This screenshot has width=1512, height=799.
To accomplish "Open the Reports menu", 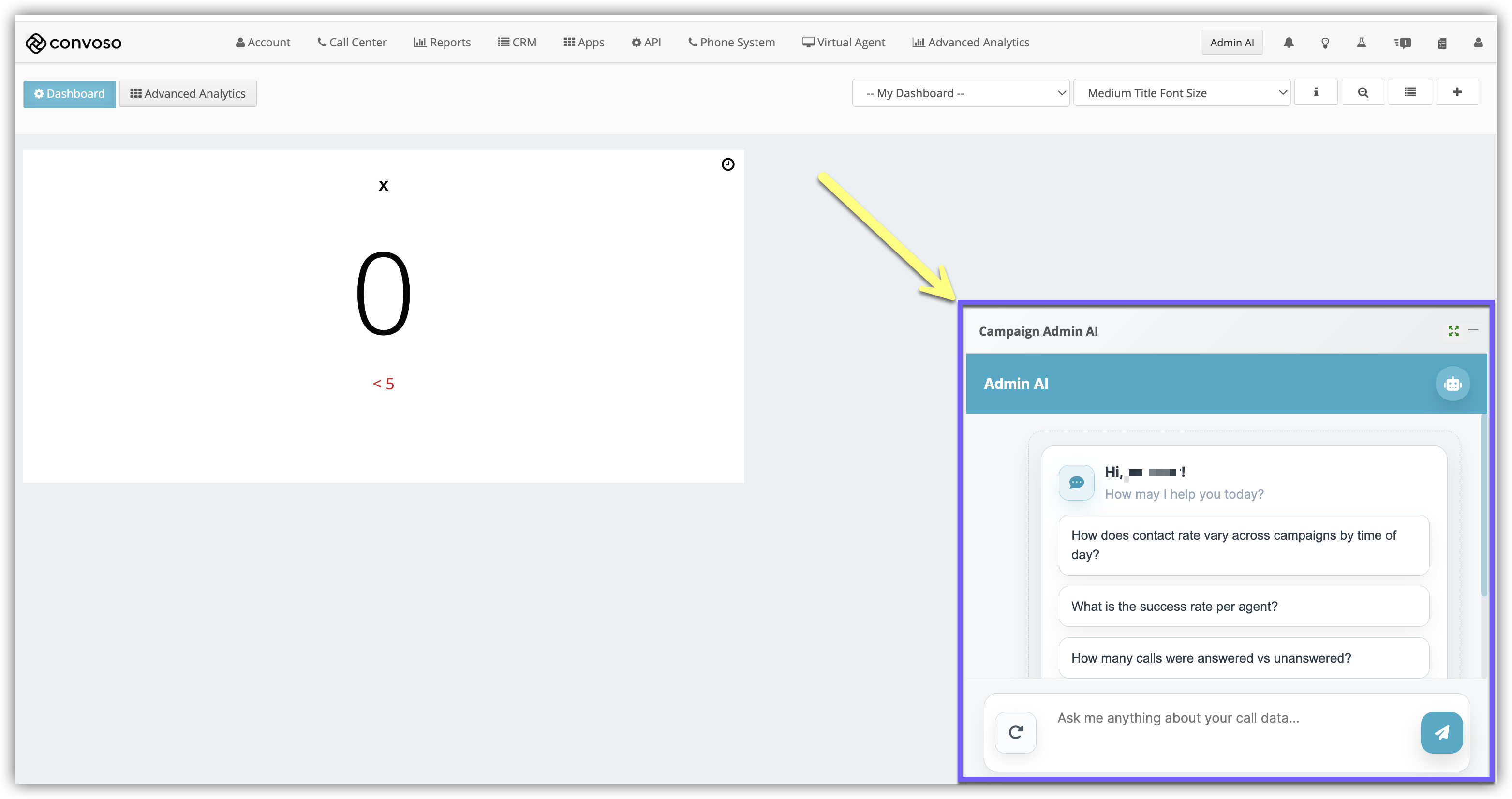I will (x=442, y=43).
